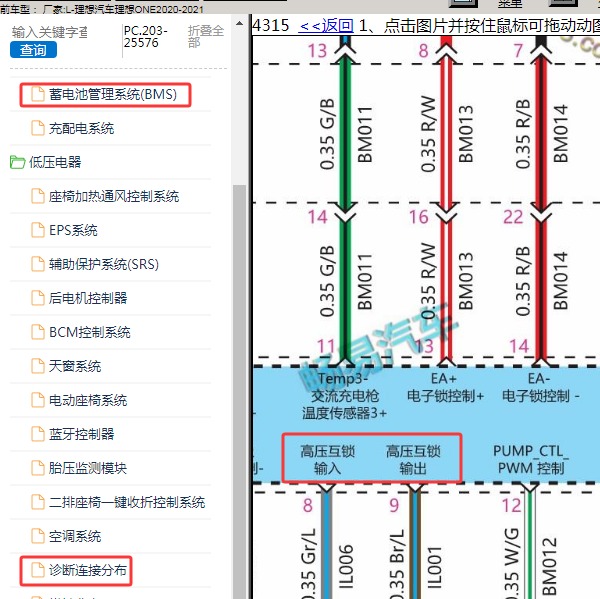Click the PUMP_CTL_PWM 控制 label
Screen dimensions: 600x599
(x=531, y=459)
